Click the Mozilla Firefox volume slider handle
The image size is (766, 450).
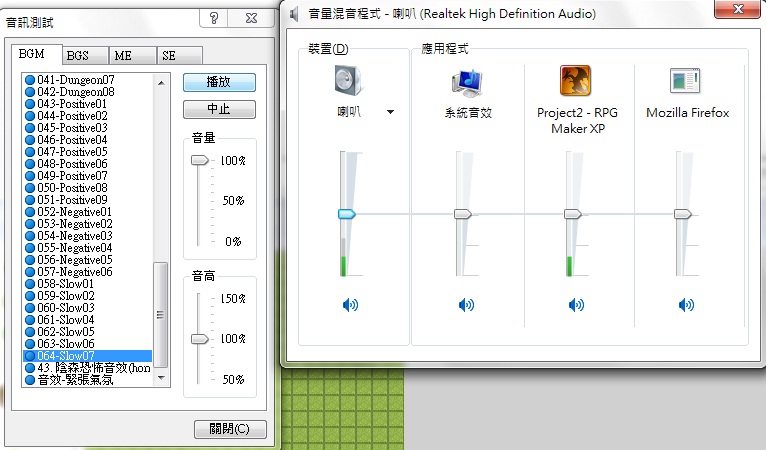(682, 214)
